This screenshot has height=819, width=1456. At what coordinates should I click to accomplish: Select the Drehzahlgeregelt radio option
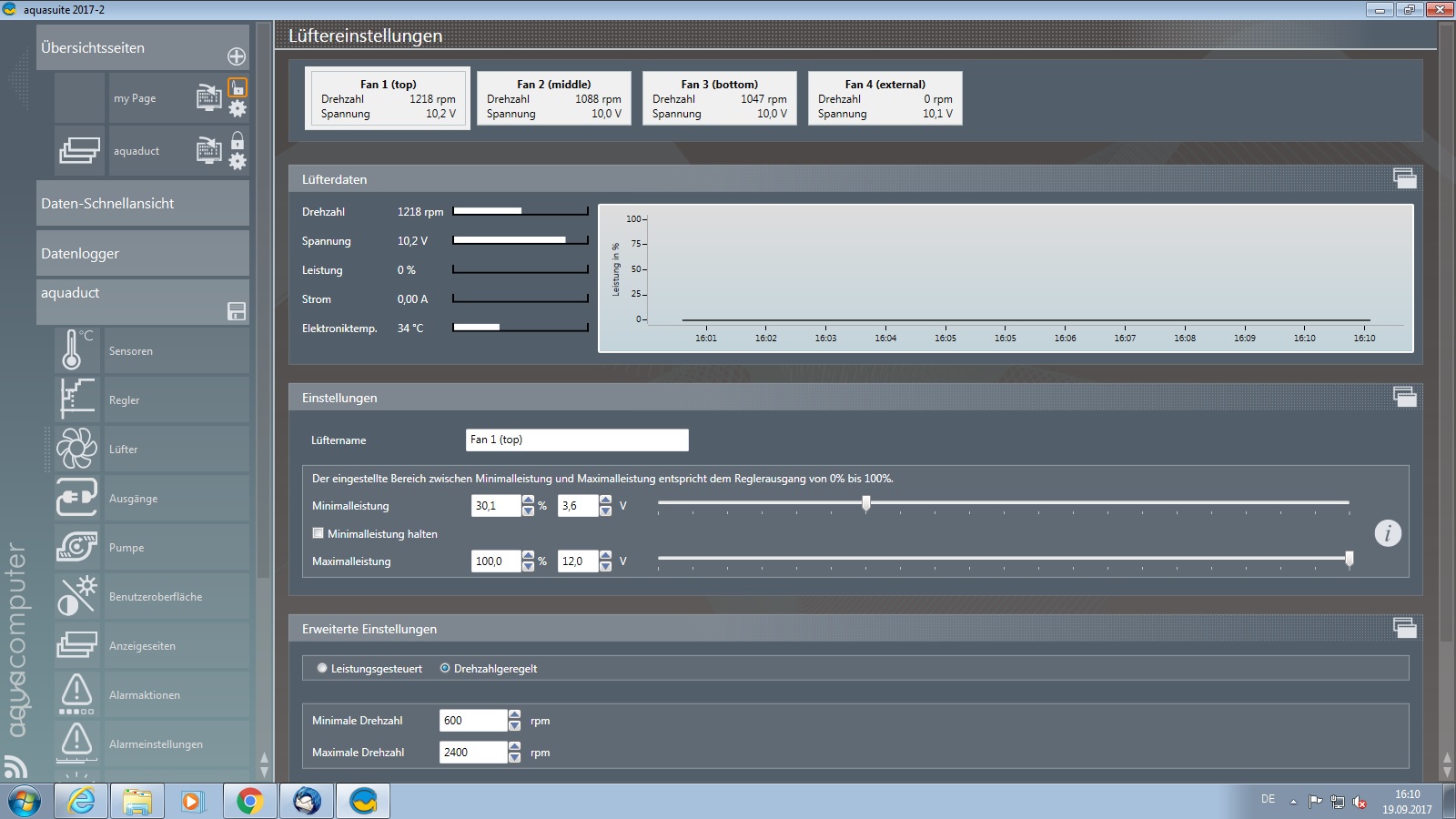445,668
